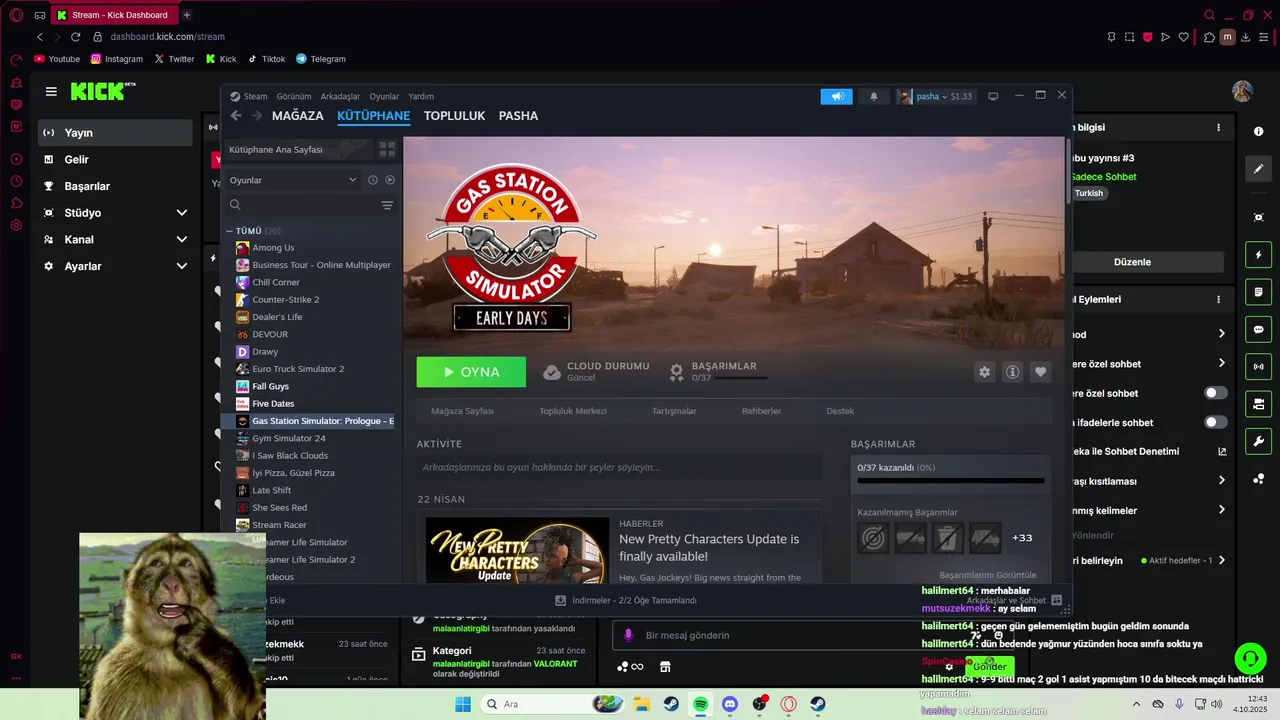The image size is (1280, 720).
Task: Open Kick chat bubble panel icon
Action: point(1258,329)
